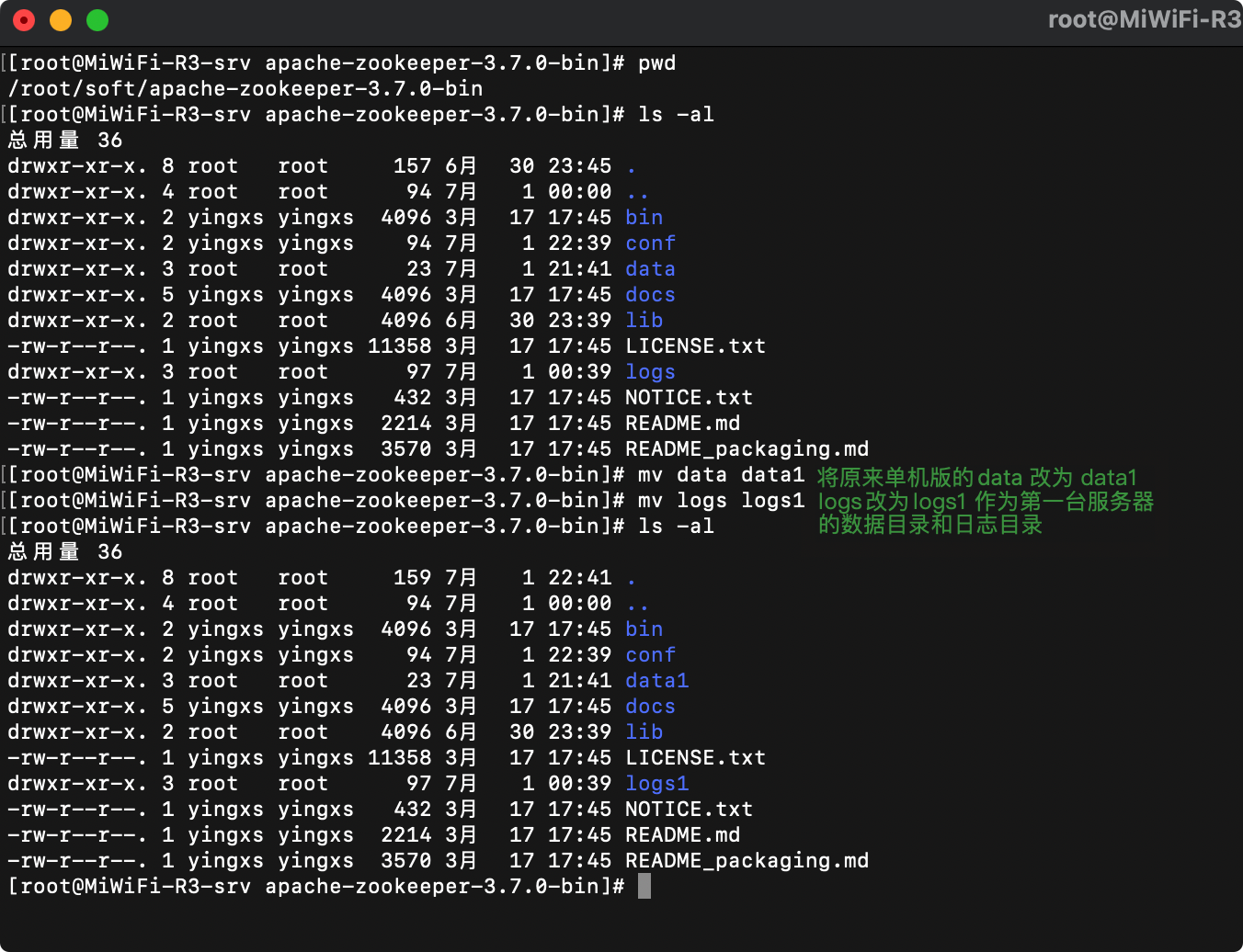Click the path /root/soft/apache-zookeeper-3.7.0-bin output line
The height and width of the screenshot is (952, 1243).
coord(245,89)
